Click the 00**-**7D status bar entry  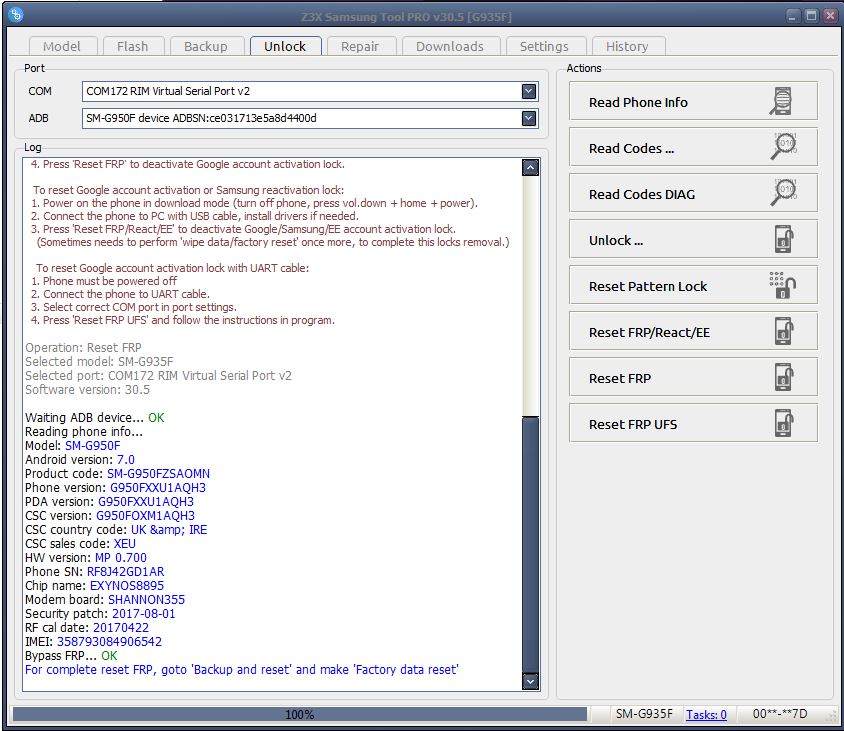(780, 714)
